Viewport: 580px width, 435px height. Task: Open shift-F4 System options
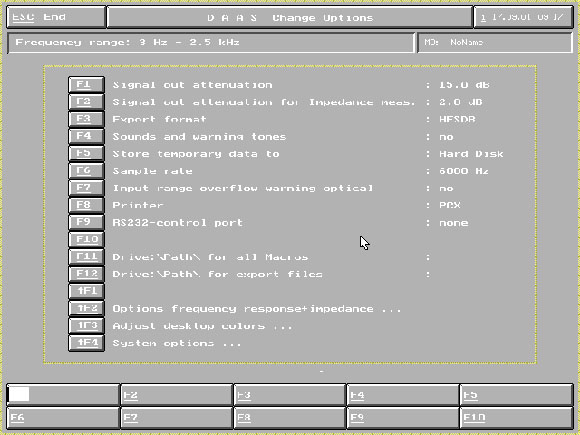coord(86,343)
